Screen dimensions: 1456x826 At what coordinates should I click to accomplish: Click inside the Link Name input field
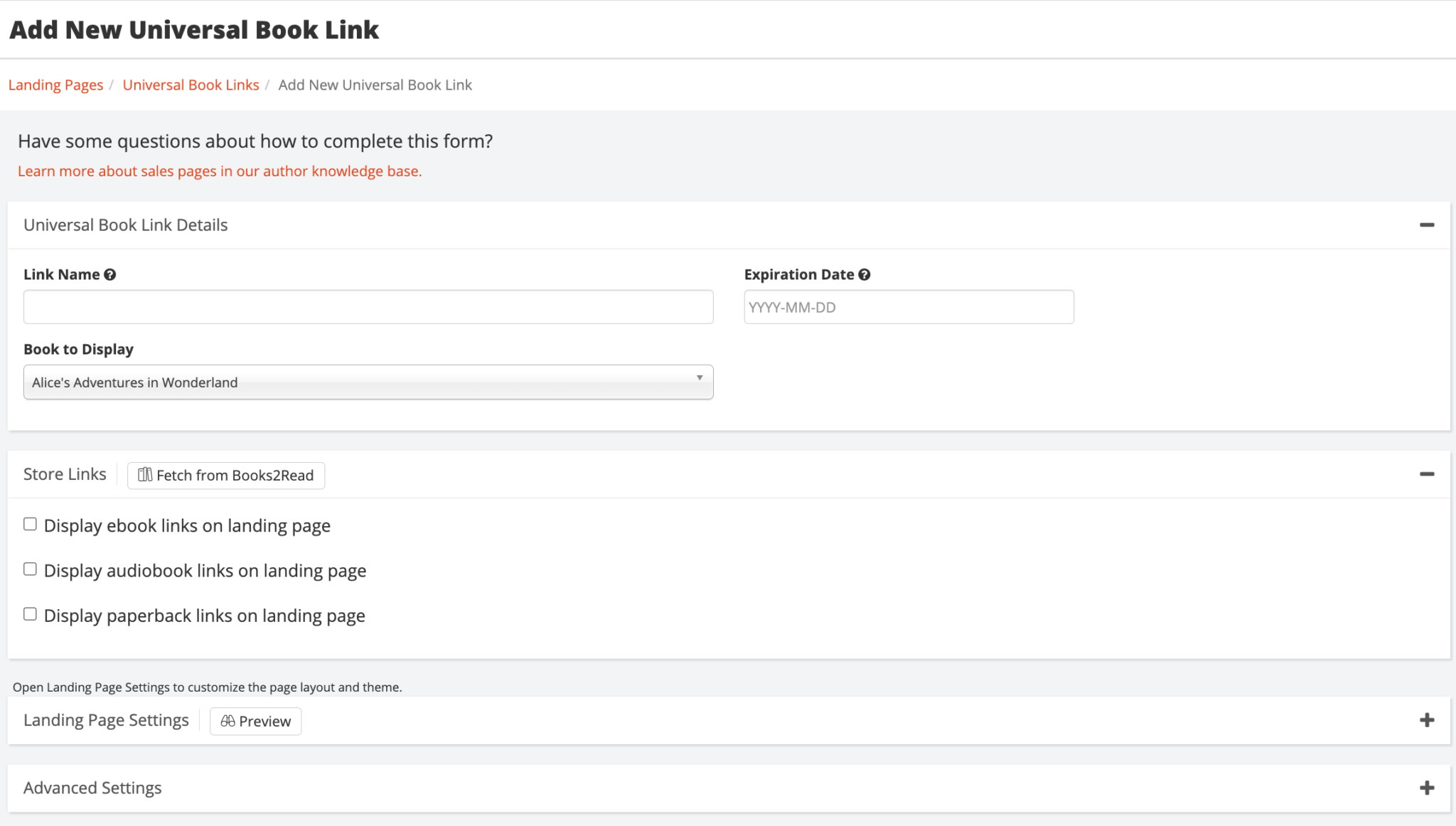368,306
